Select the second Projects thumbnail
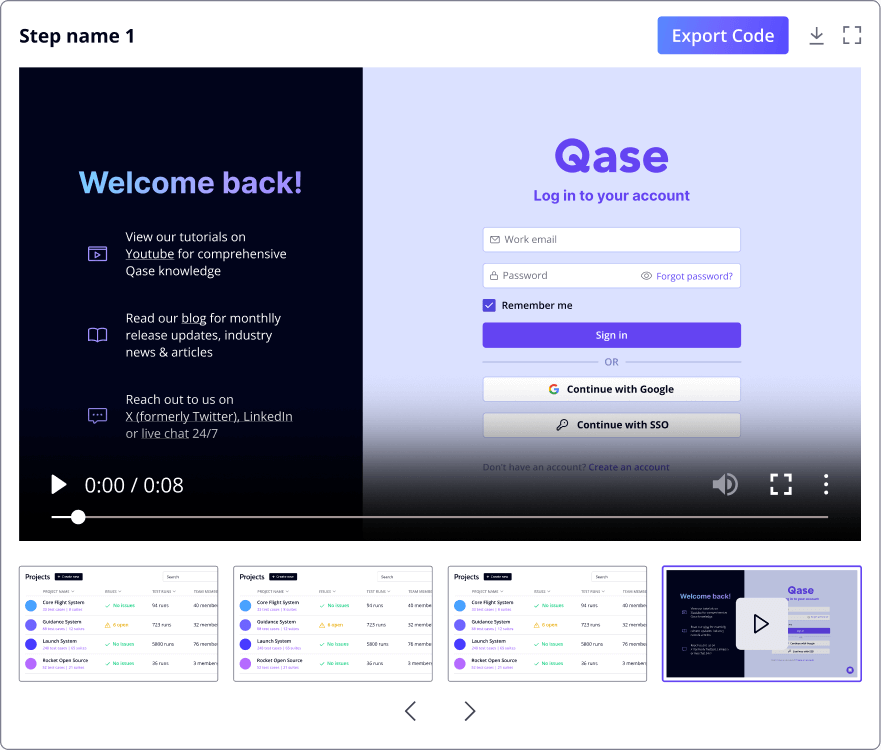The image size is (881, 750). [333, 624]
